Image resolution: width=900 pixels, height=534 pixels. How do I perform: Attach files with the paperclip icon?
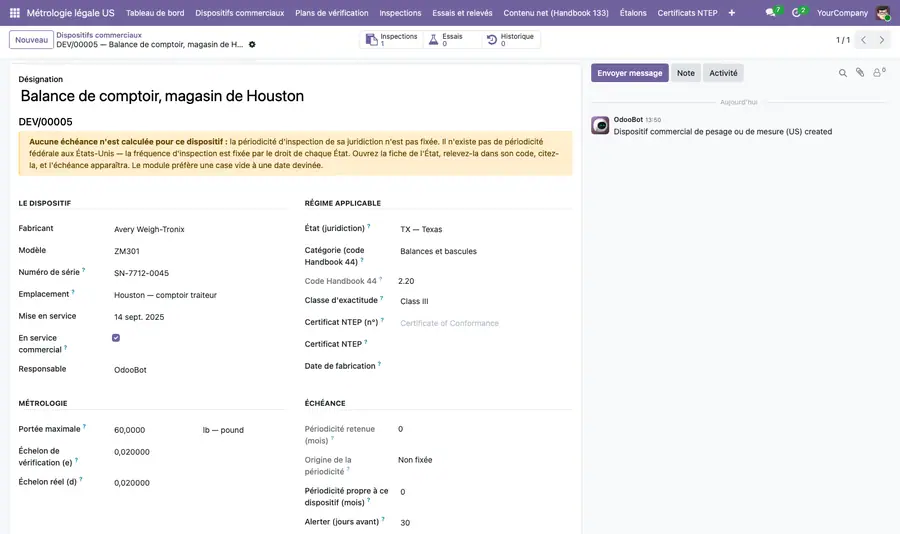click(860, 72)
